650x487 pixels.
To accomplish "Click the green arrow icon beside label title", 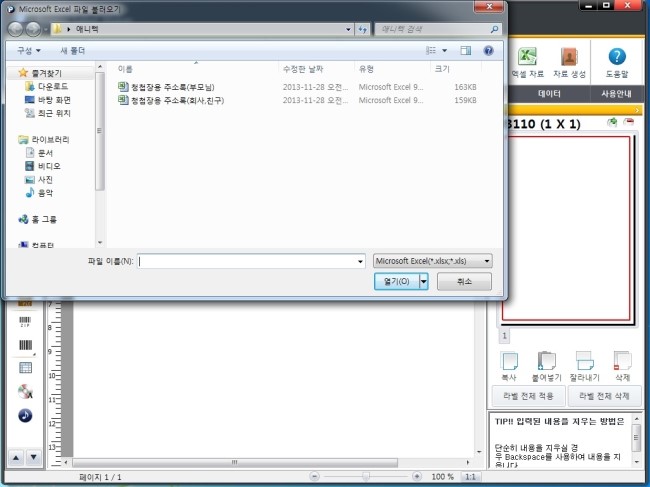I will click(x=612, y=122).
